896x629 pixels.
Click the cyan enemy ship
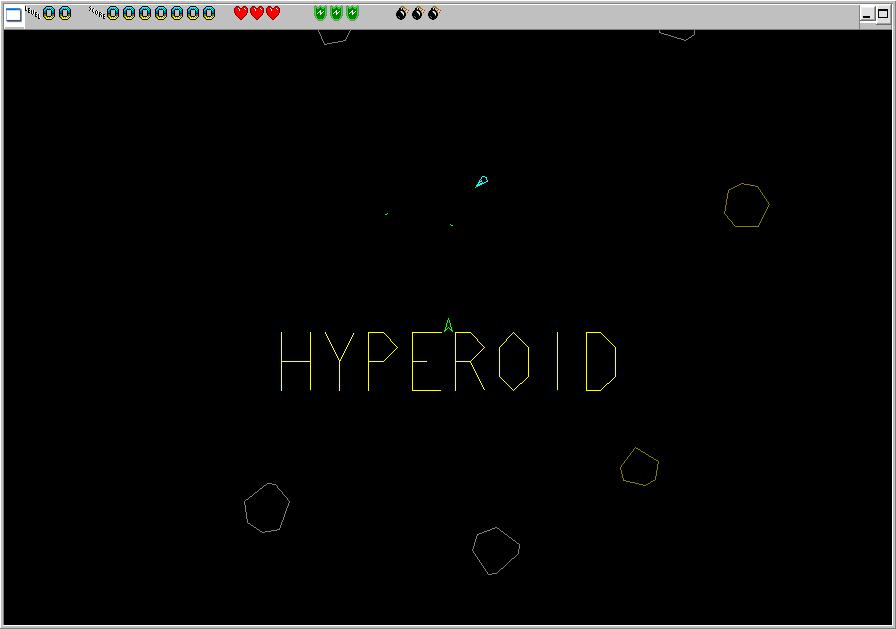click(482, 182)
